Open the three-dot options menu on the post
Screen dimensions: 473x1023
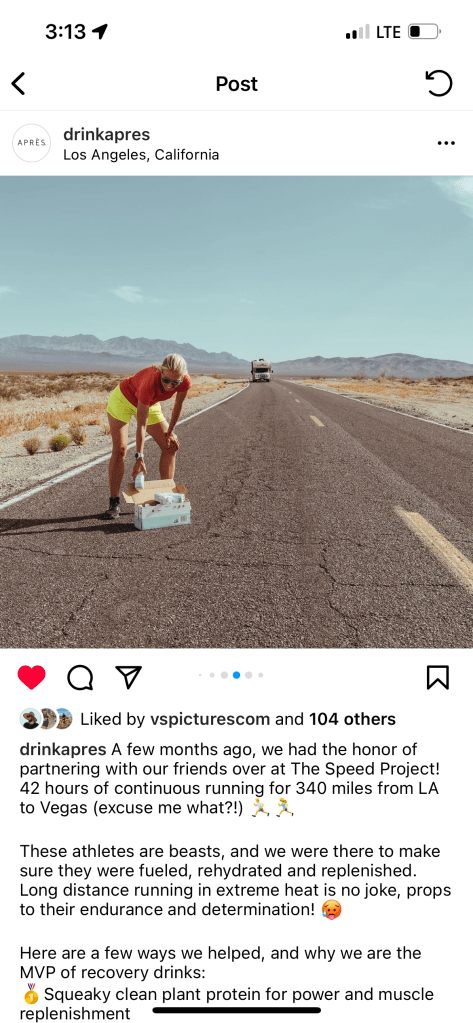tap(446, 144)
